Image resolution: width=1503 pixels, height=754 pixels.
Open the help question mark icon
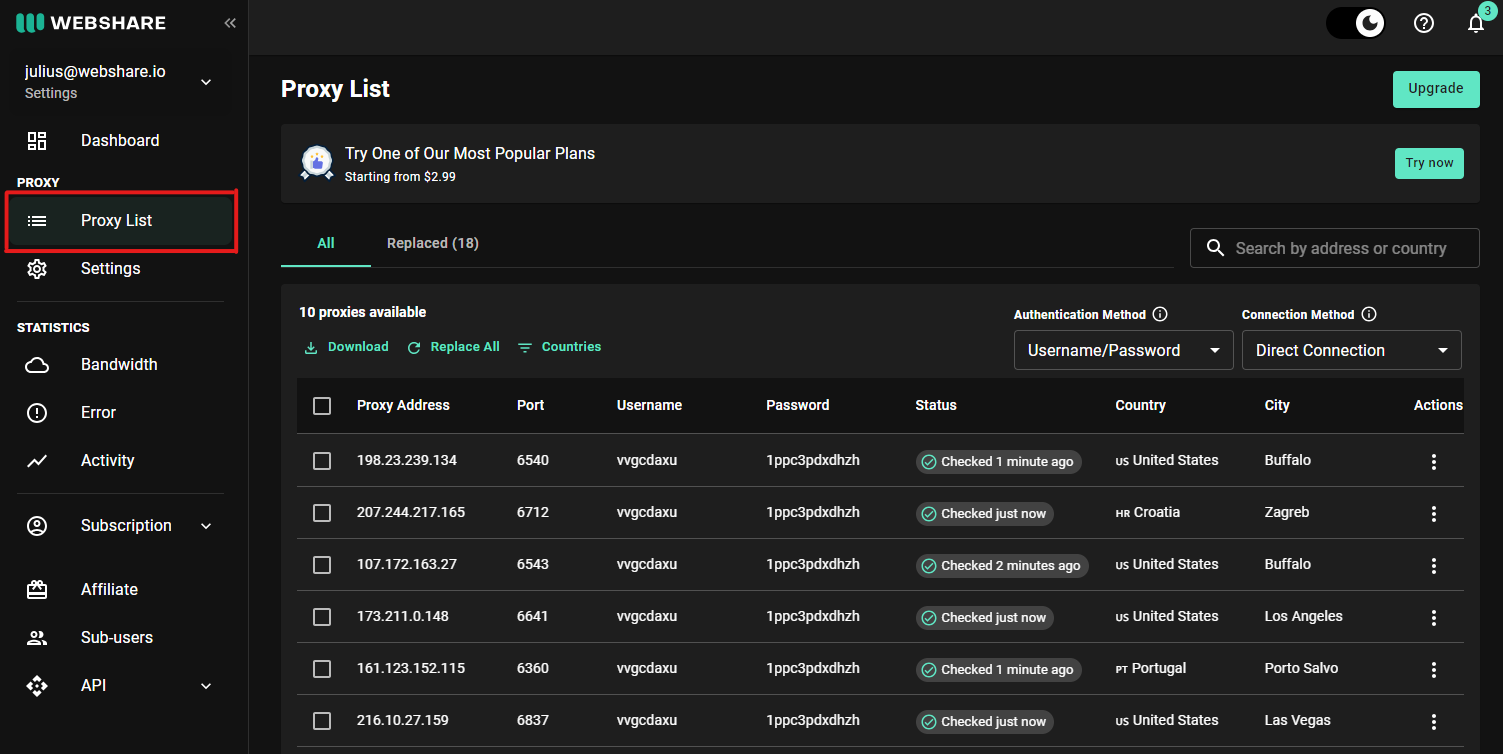pyautogui.click(x=1424, y=23)
